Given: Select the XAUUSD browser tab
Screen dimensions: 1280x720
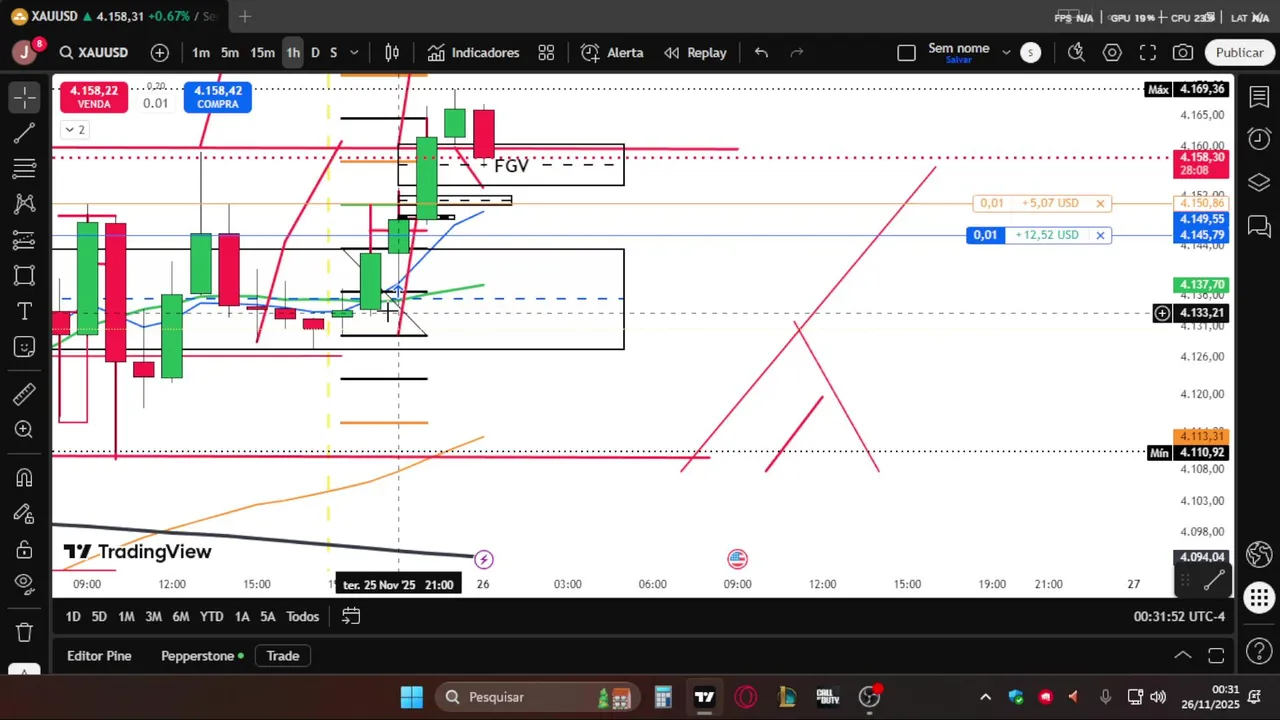Looking at the screenshot, I should [x=112, y=16].
